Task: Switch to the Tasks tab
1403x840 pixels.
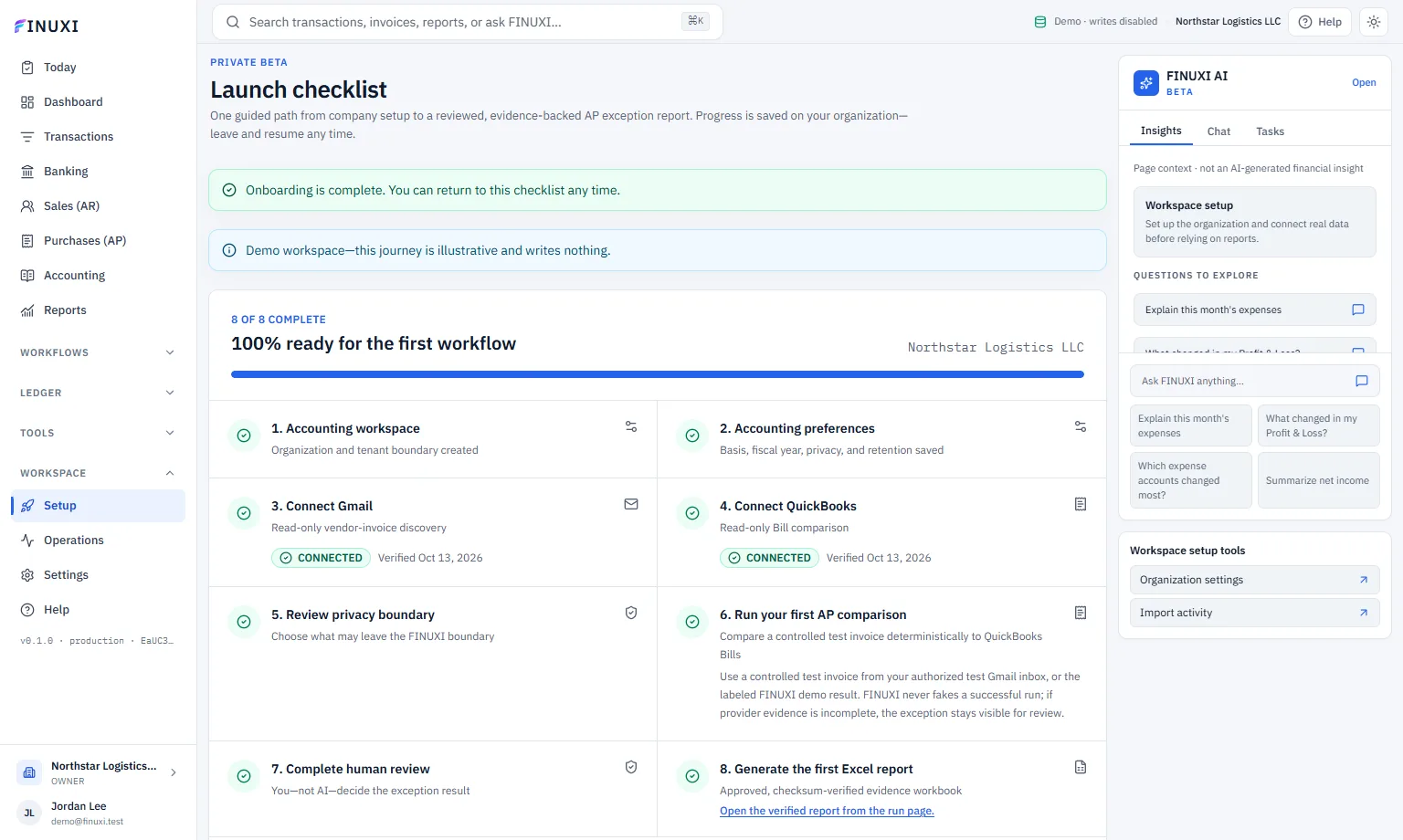Action: coord(1270,131)
